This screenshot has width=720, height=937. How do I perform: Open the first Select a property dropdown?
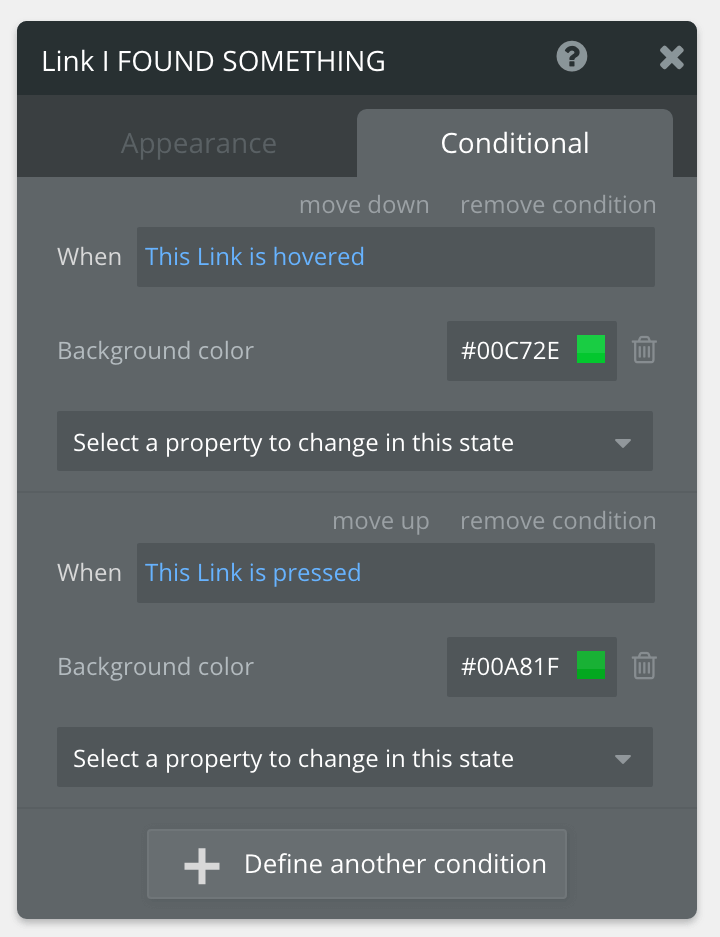(x=355, y=441)
